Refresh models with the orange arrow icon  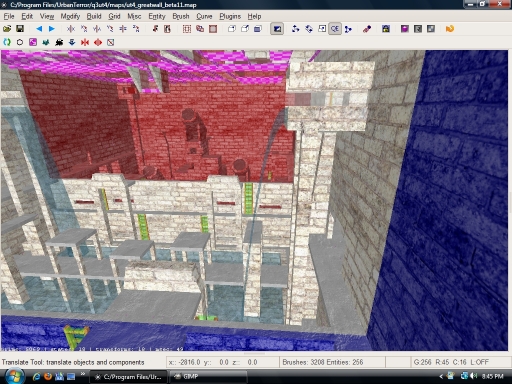click(450, 29)
